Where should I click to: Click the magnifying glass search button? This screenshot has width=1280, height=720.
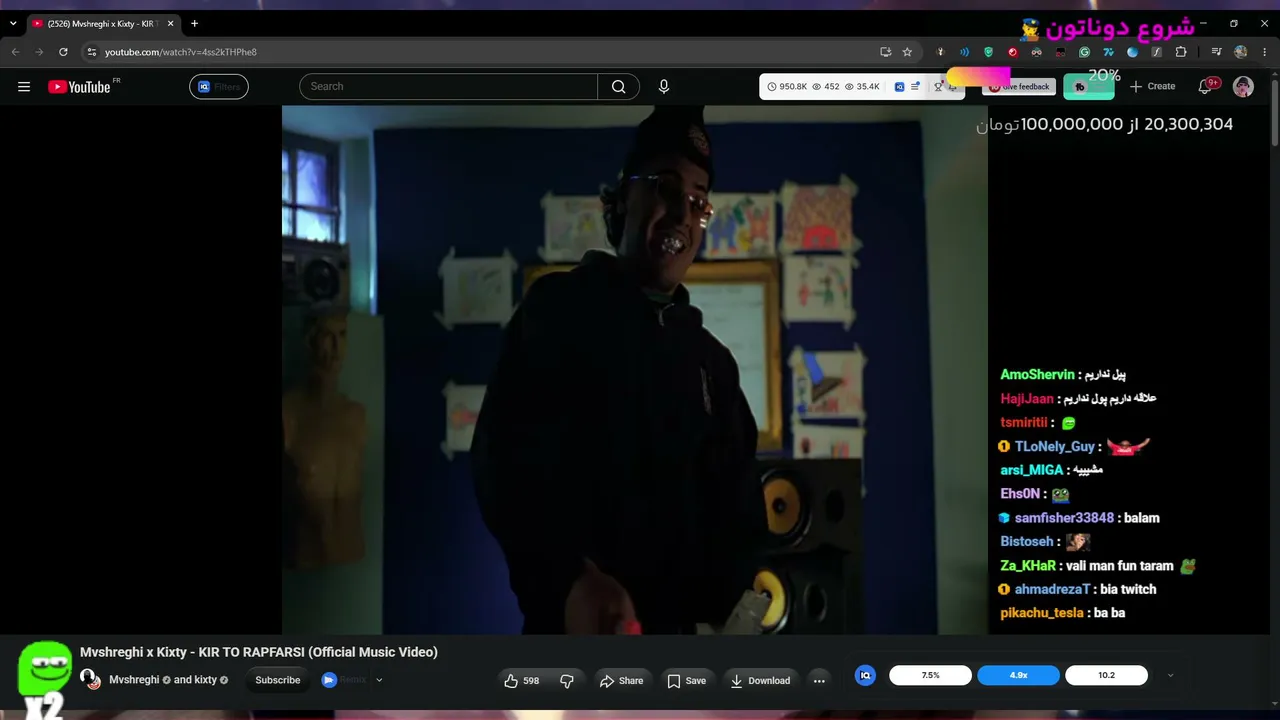point(619,87)
